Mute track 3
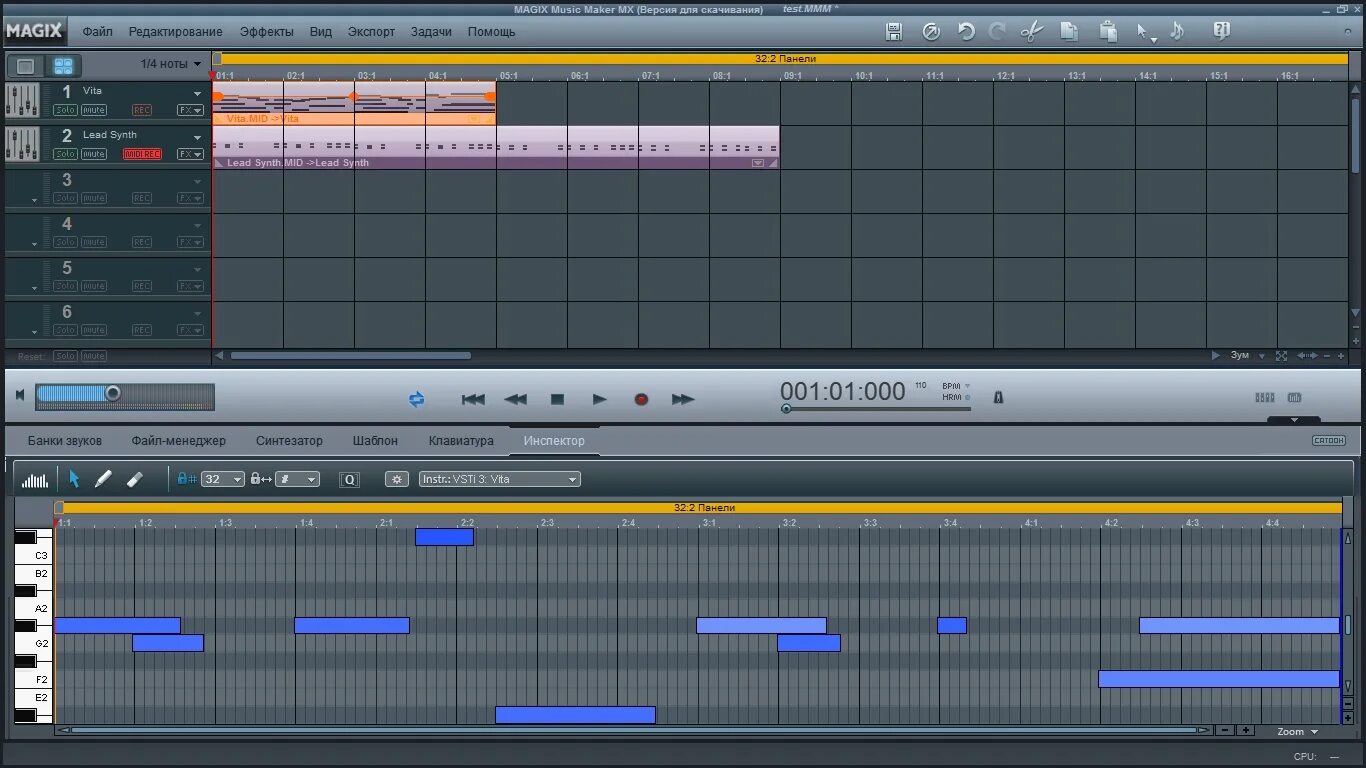Image resolution: width=1366 pixels, height=768 pixels. point(94,198)
